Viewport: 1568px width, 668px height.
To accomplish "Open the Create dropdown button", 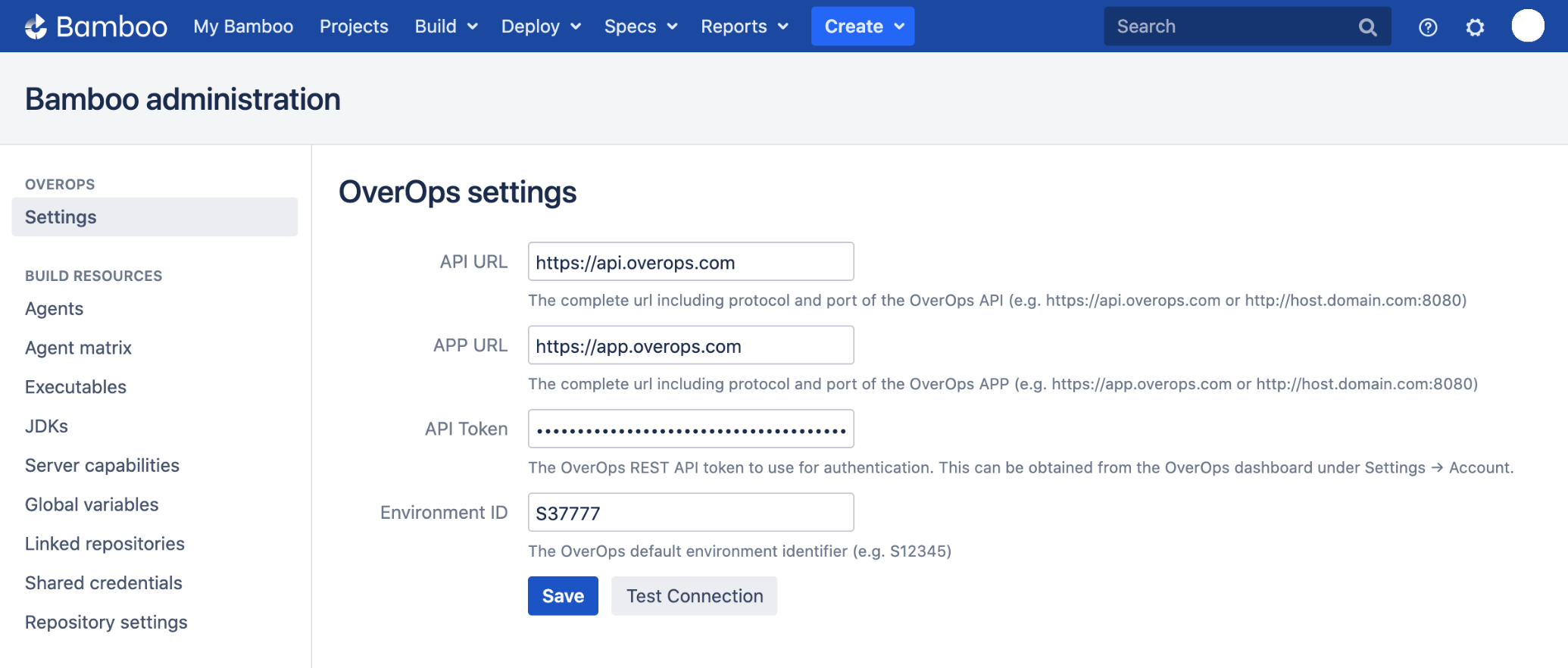I will click(x=863, y=27).
